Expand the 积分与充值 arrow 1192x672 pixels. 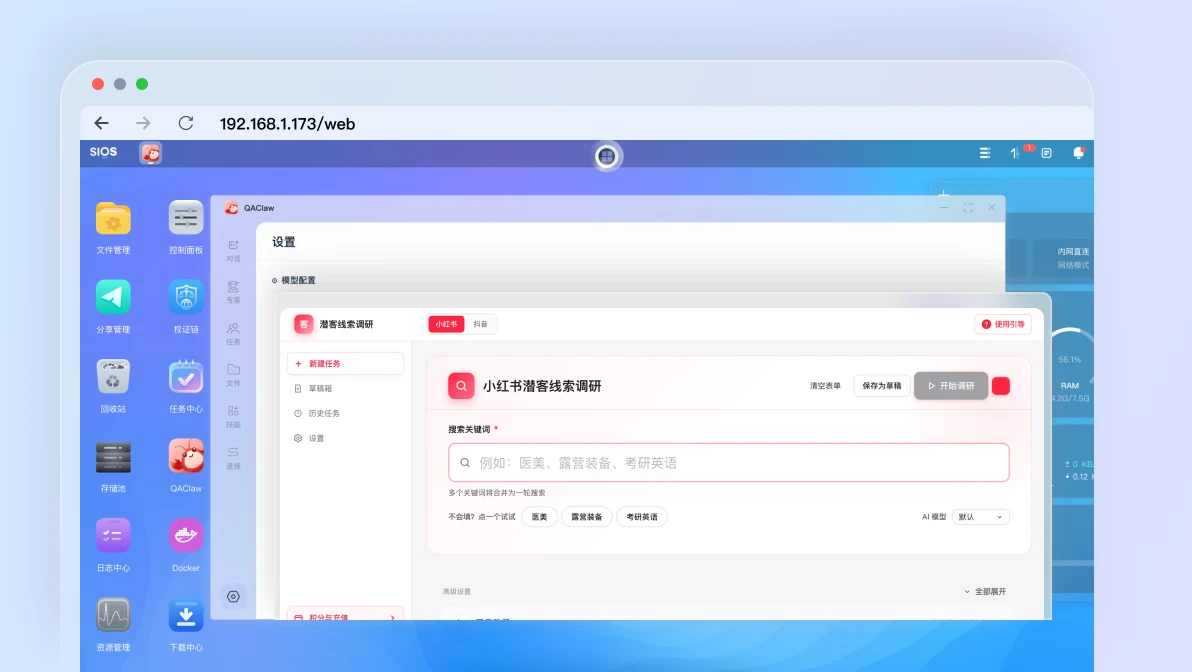tap(392, 617)
